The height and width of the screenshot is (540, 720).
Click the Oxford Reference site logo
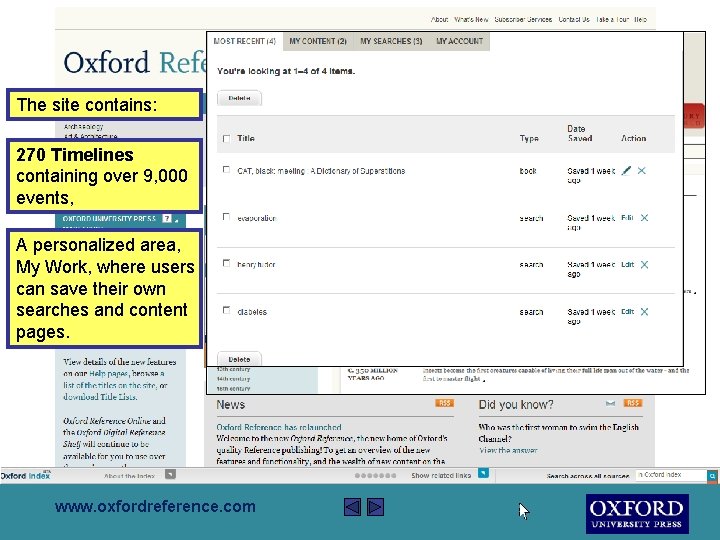(135, 62)
